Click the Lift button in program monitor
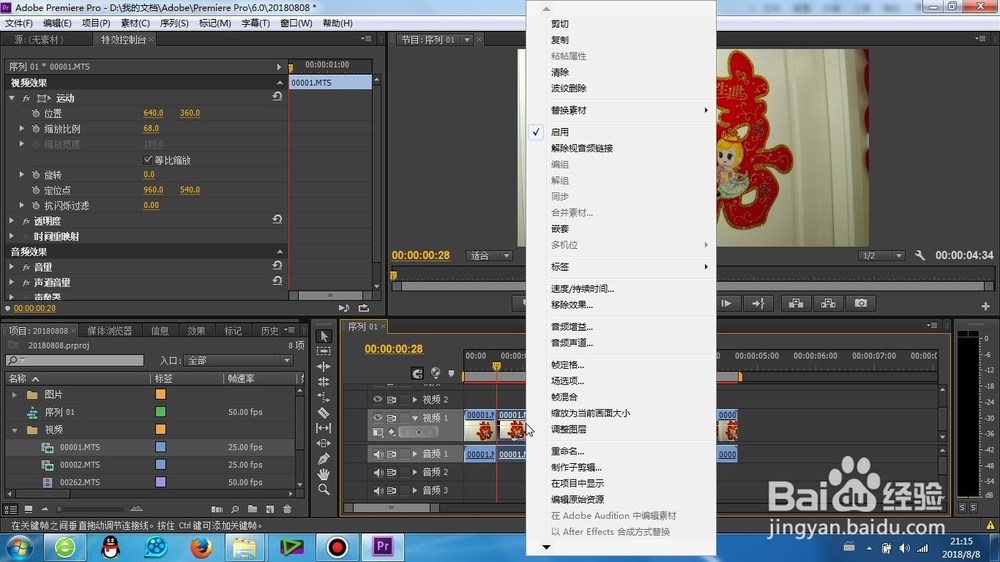Viewport: 1000px width, 562px height. pos(796,304)
